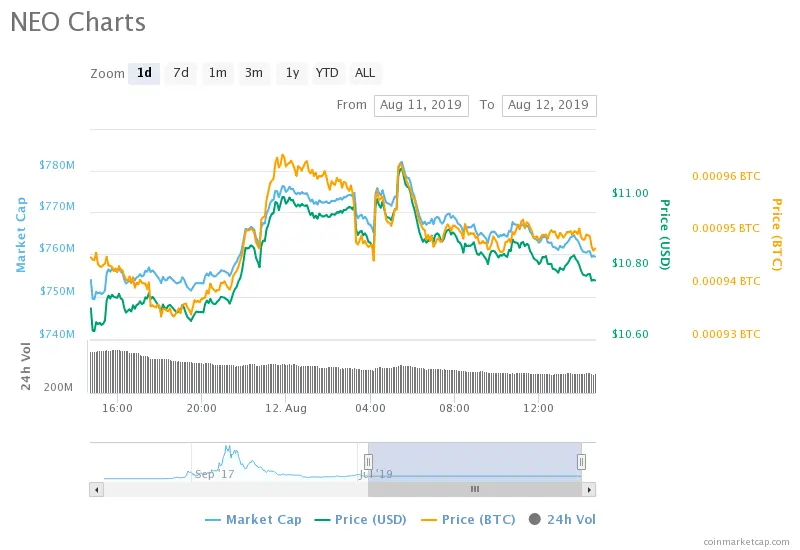Screen dimensions: 800x550
Task: Select the 1y zoom range
Action: [x=292, y=73]
